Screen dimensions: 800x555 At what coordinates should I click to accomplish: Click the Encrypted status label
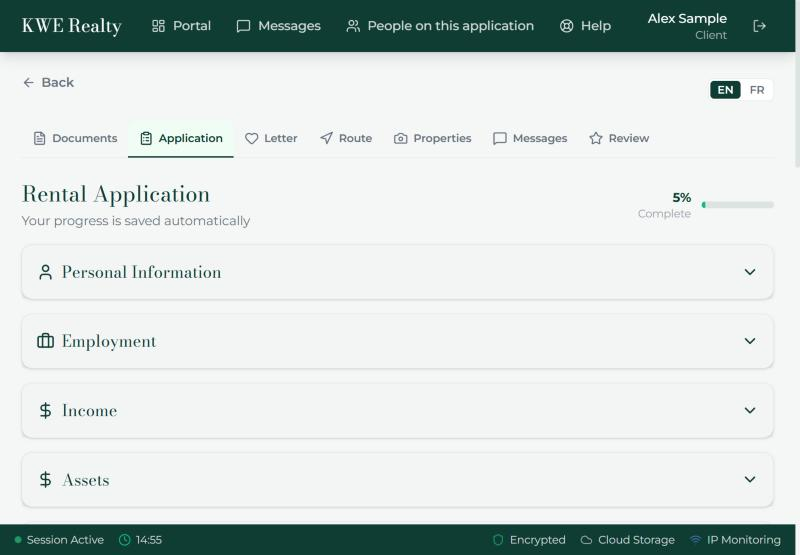[537, 540]
